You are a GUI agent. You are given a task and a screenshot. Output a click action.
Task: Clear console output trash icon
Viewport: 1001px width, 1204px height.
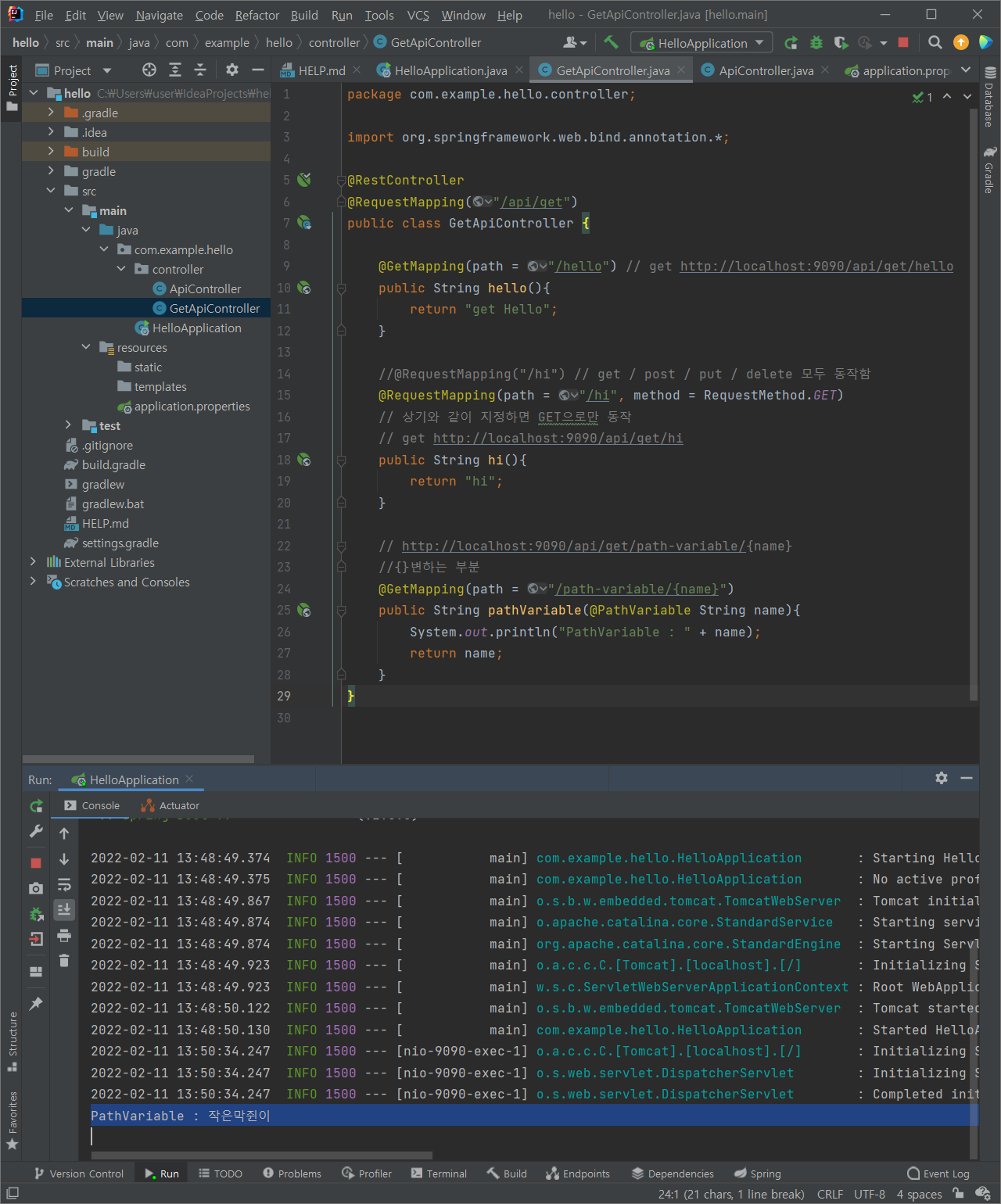point(64,960)
